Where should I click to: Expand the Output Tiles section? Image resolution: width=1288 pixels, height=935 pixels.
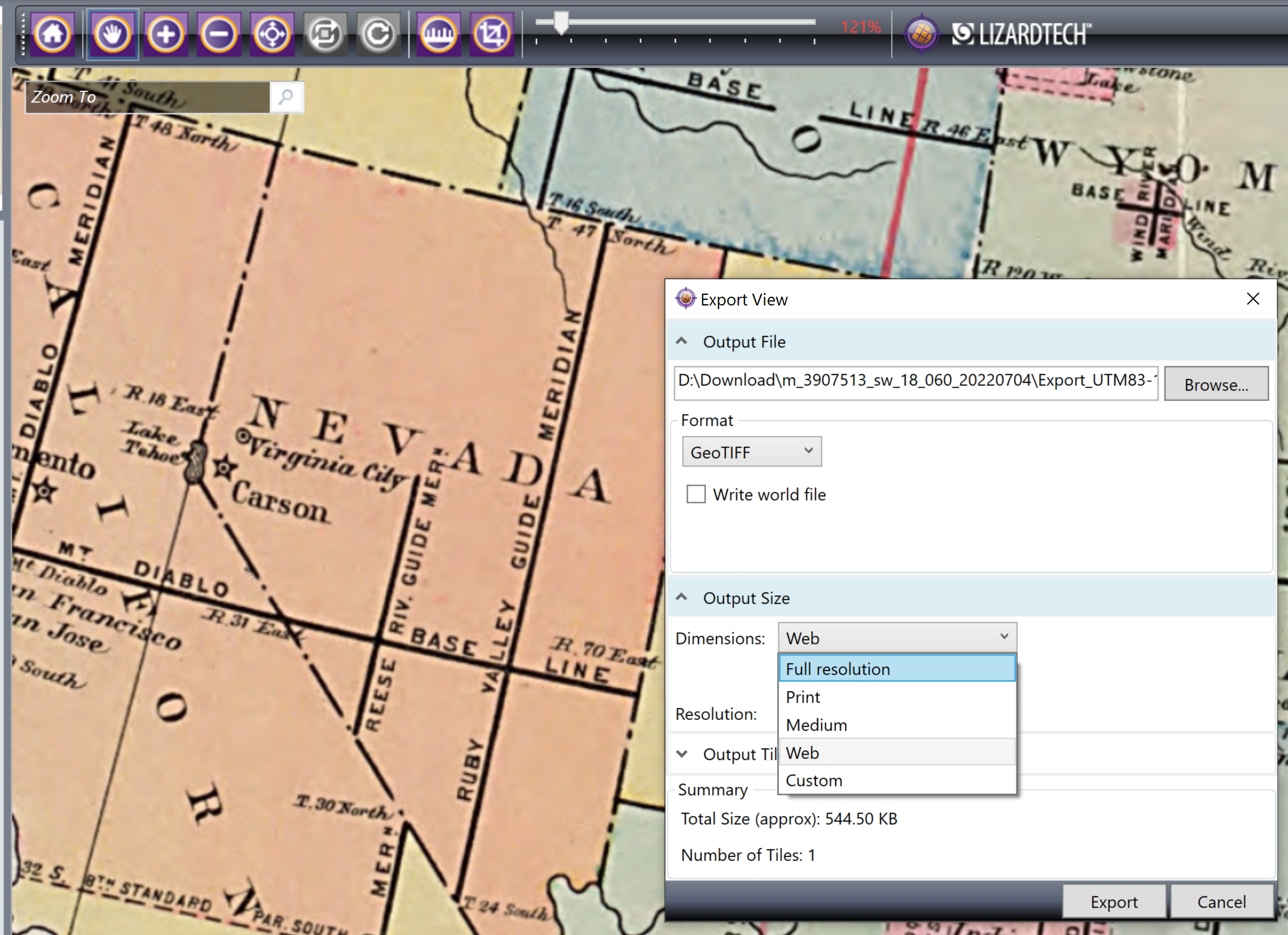[682, 754]
